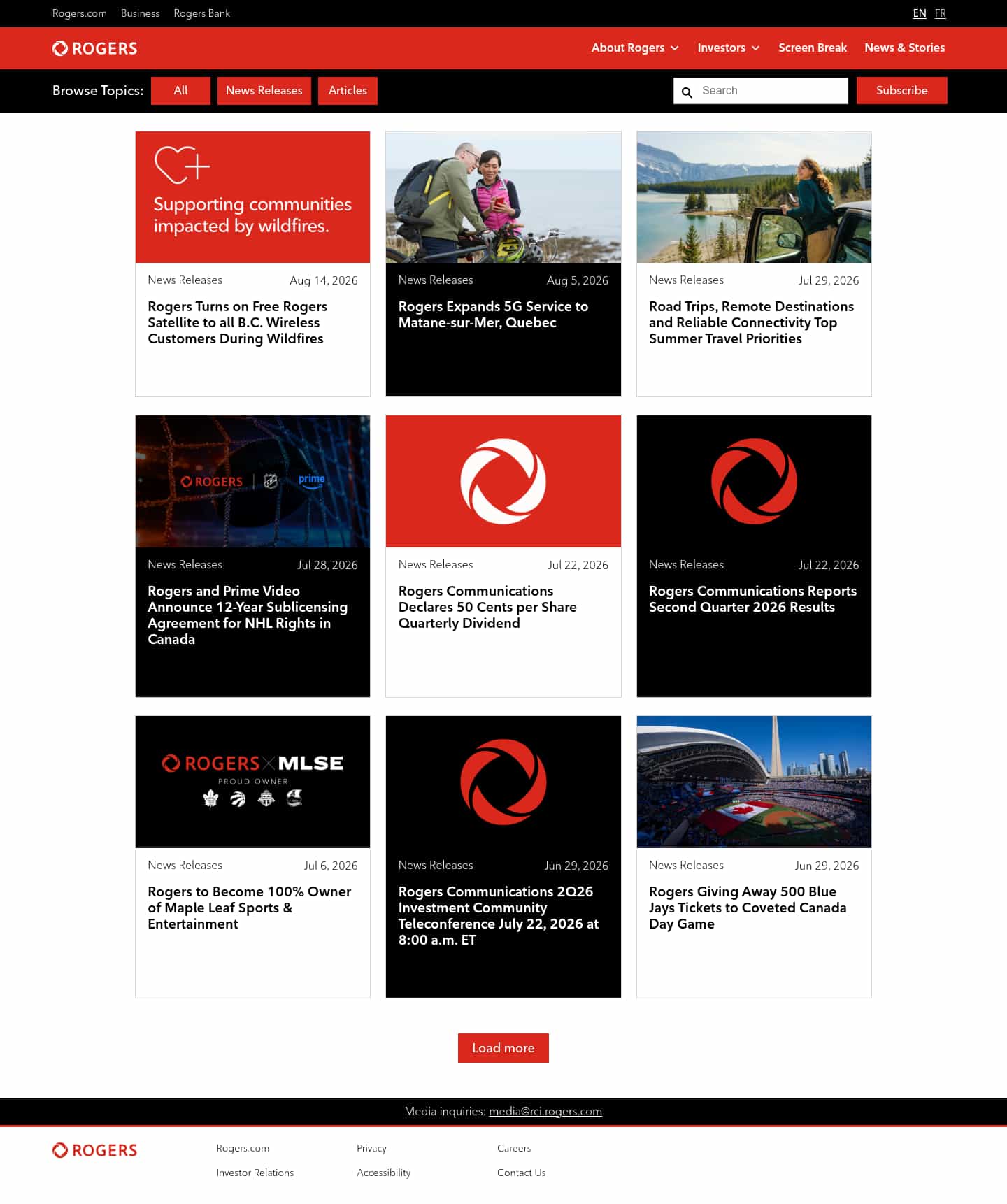Viewport: 1007px width, 1204px height.
Task: Click the Jul 29, 2026 date
Action: pyautogui.click(x=829, y=280)
